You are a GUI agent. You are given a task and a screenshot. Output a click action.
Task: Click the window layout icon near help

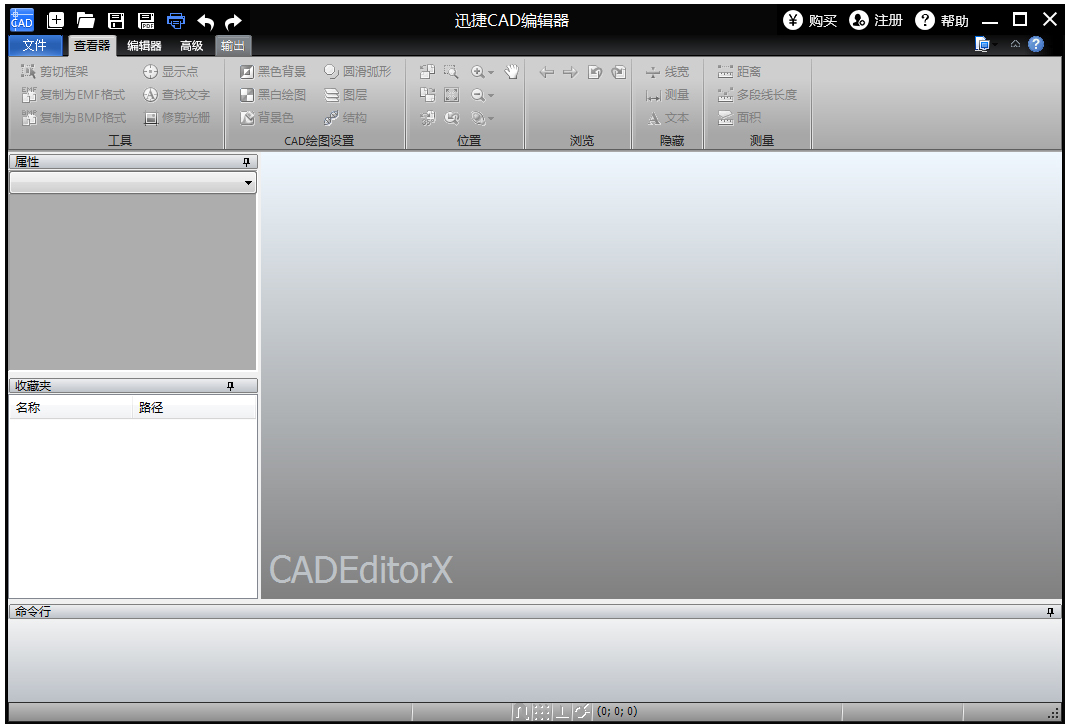982,44
